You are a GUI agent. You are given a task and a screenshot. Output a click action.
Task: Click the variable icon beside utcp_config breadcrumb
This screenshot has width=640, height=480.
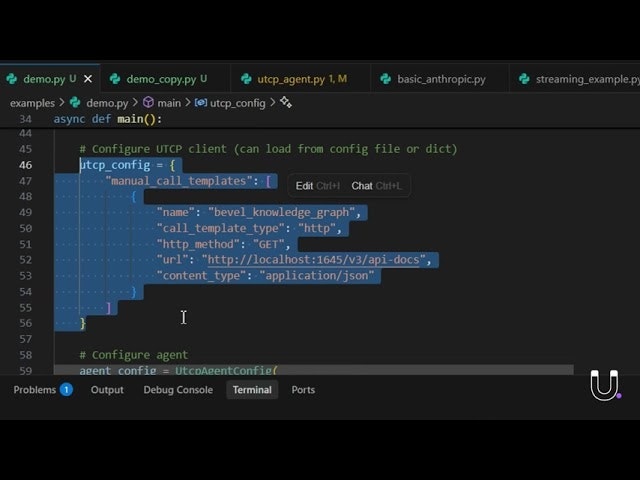tap(200, 102)
